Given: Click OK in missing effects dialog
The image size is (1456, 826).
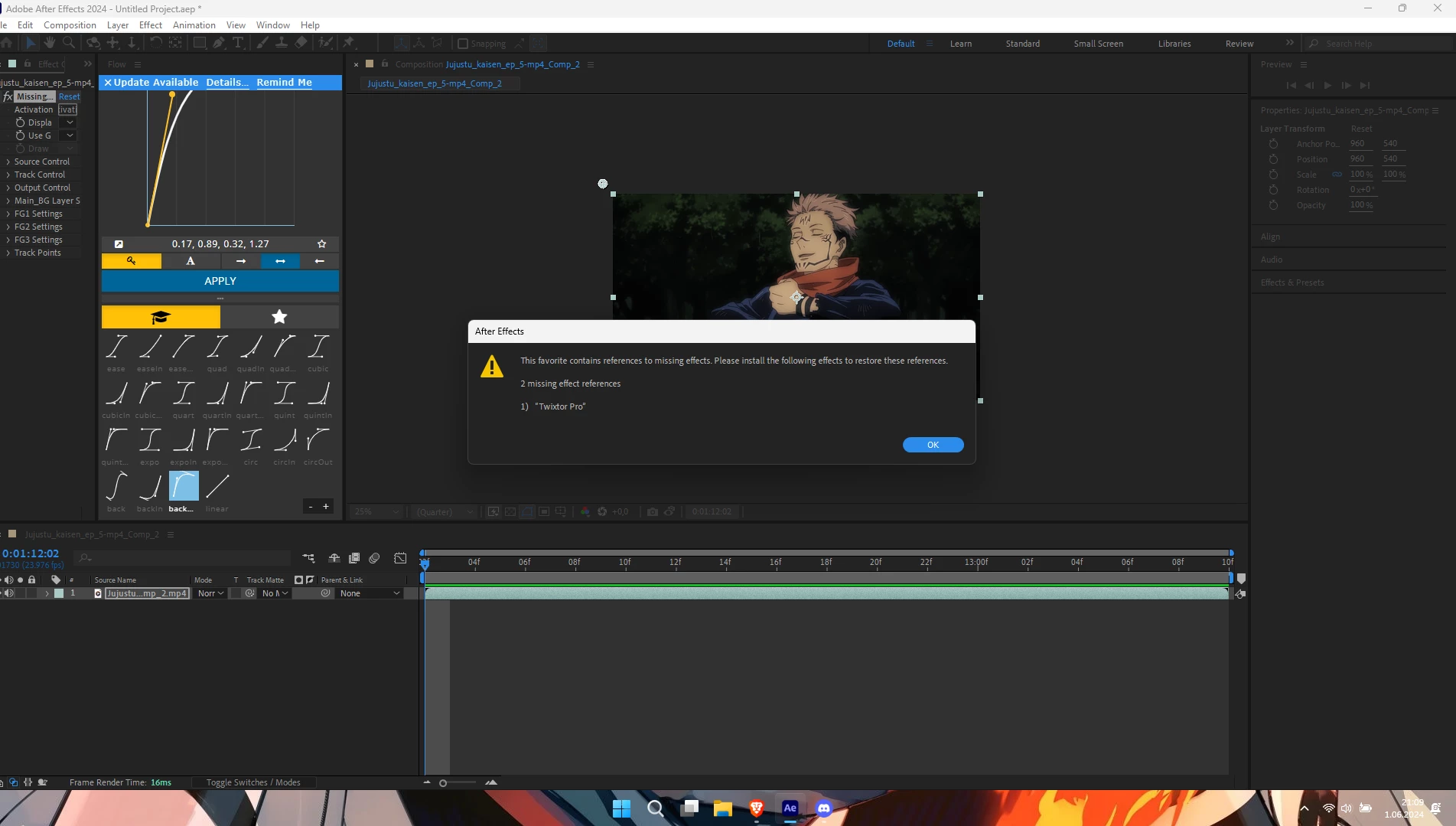Looking at the screenshot, I should pos(933,445).
